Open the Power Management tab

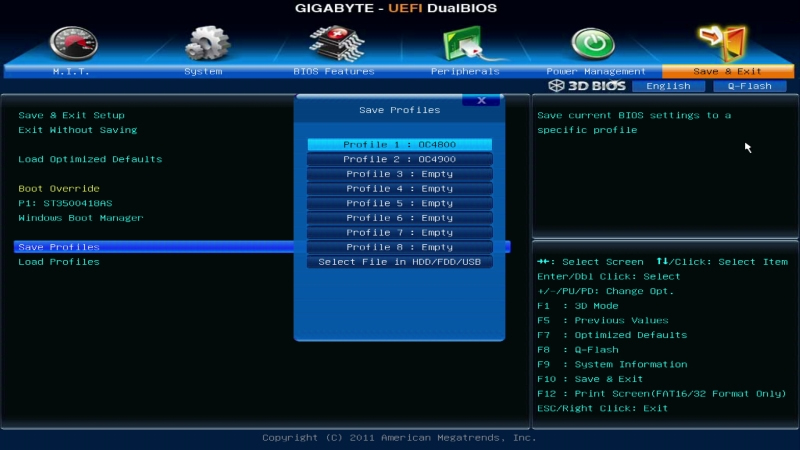tap(596, 71)
